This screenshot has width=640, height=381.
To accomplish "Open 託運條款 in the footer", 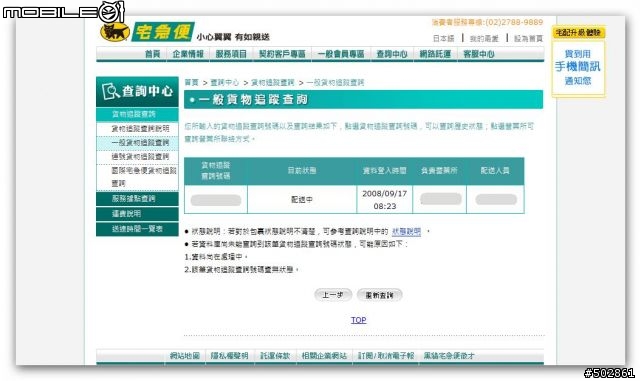I will pos(275,356).
